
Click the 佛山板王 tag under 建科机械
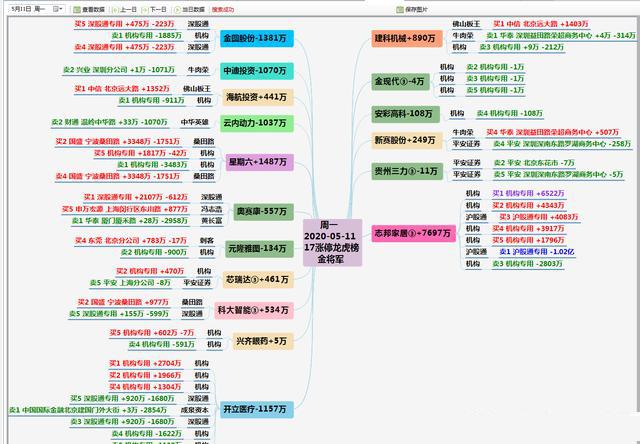click(x=467, y=24)
